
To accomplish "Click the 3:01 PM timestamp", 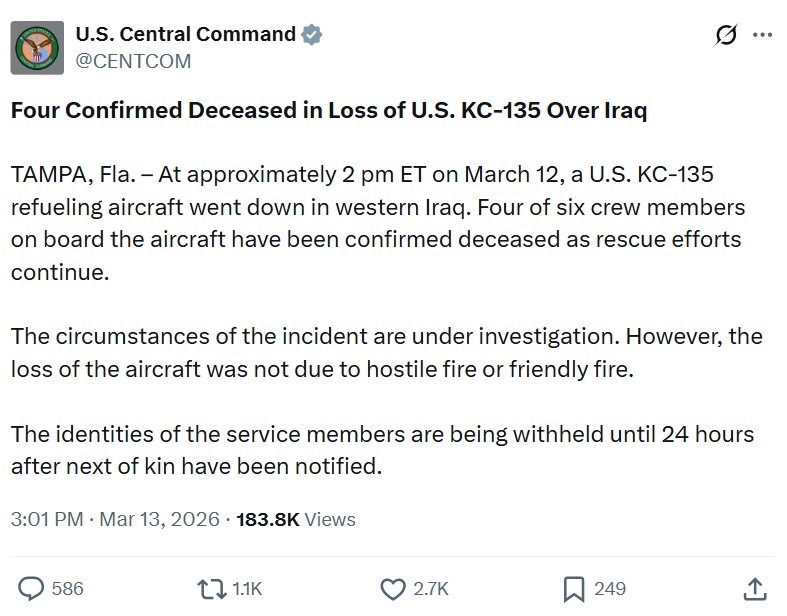I will (x=46, y=519).
